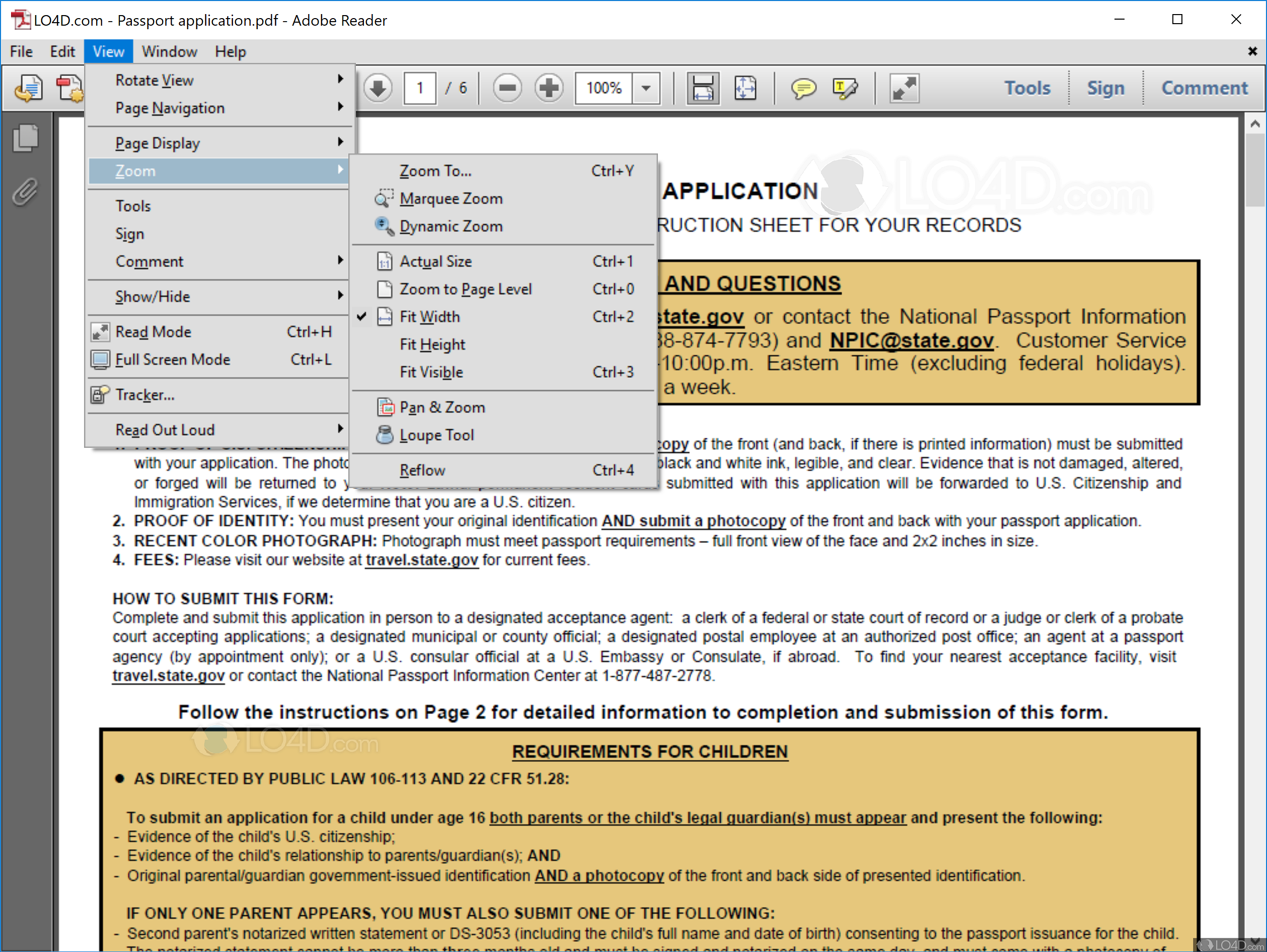Viewport: 1267px width, 952px height.
Task: Choose Marquee Zoom from Zoom submenu
Action: point(450,199)
